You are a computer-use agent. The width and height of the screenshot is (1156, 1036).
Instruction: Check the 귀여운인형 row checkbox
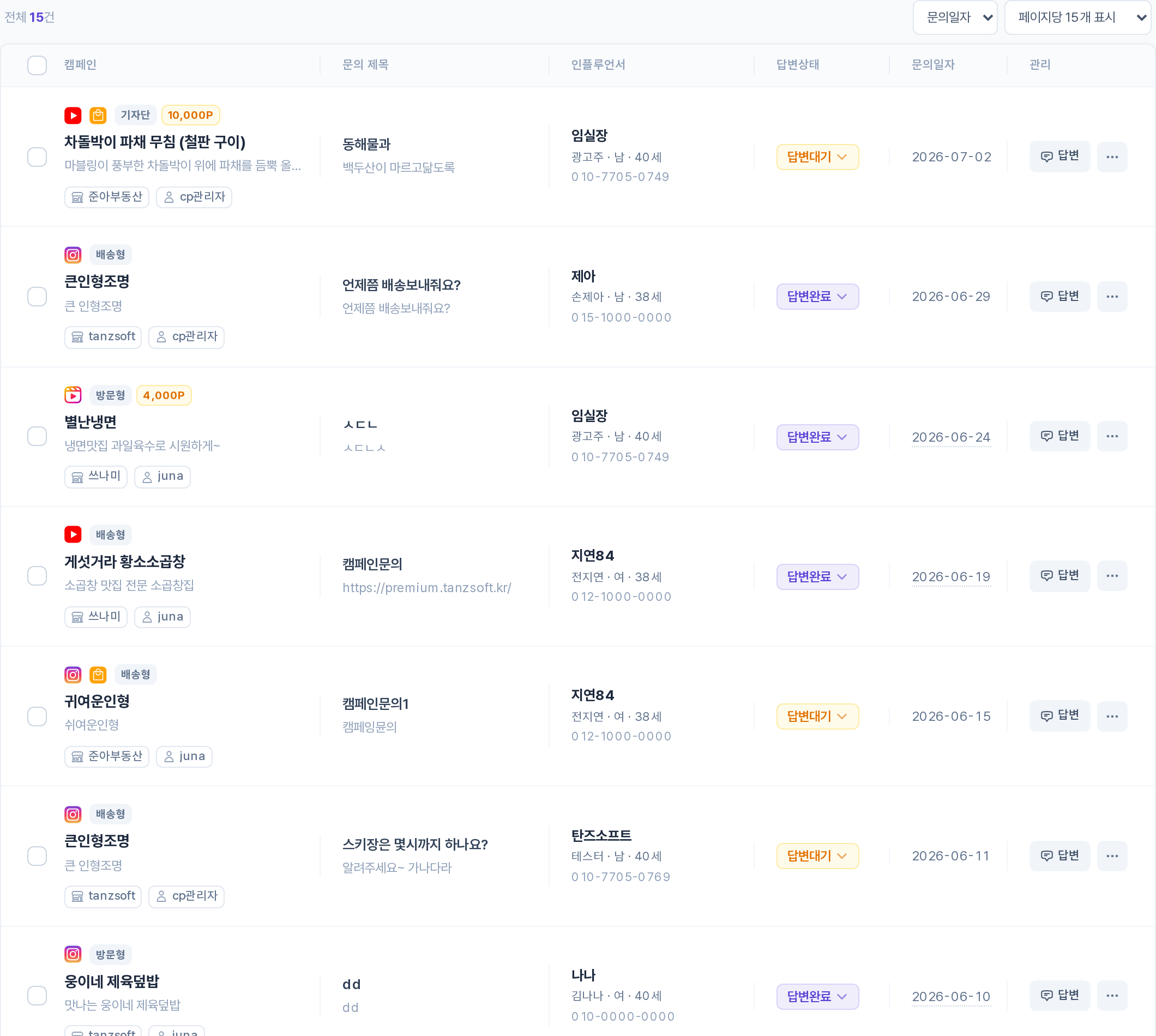(37, 716)
